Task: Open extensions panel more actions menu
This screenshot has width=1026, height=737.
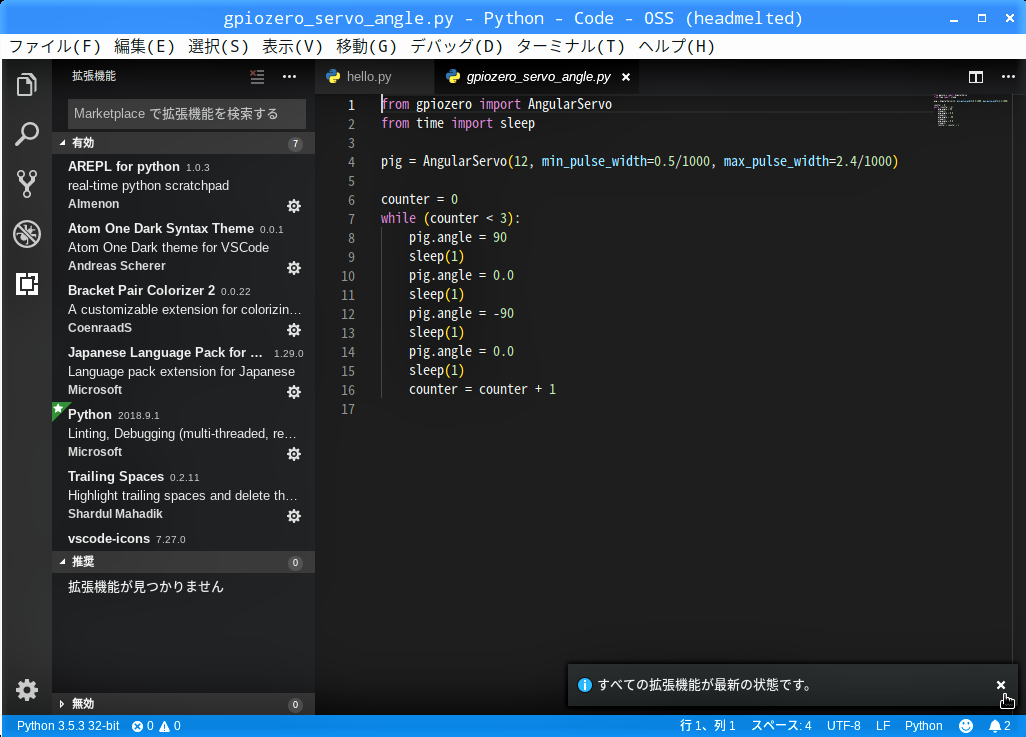Action: [x=289, y=77]
